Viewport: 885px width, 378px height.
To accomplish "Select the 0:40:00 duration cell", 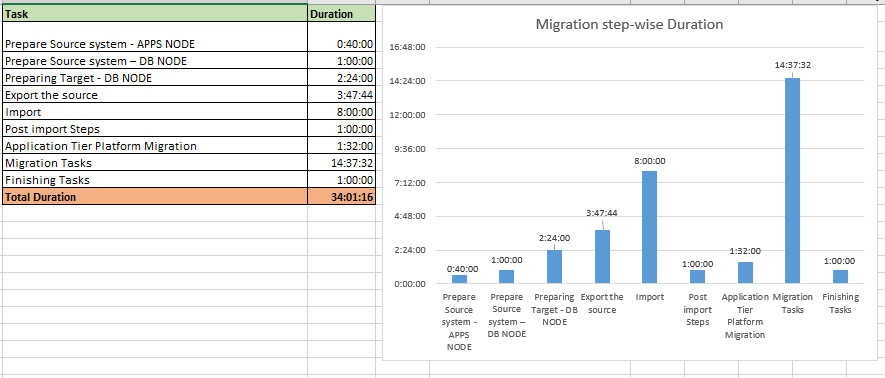I will tap(341, 38).
